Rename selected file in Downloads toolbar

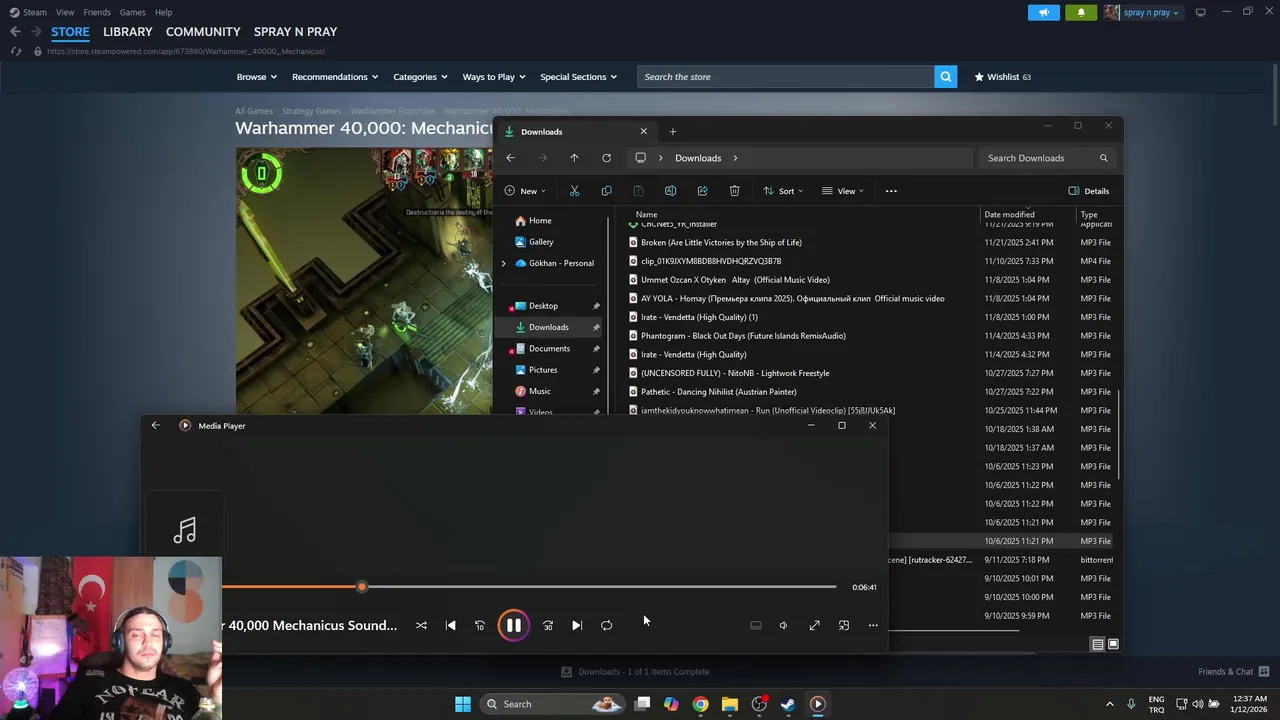(670, 191)
